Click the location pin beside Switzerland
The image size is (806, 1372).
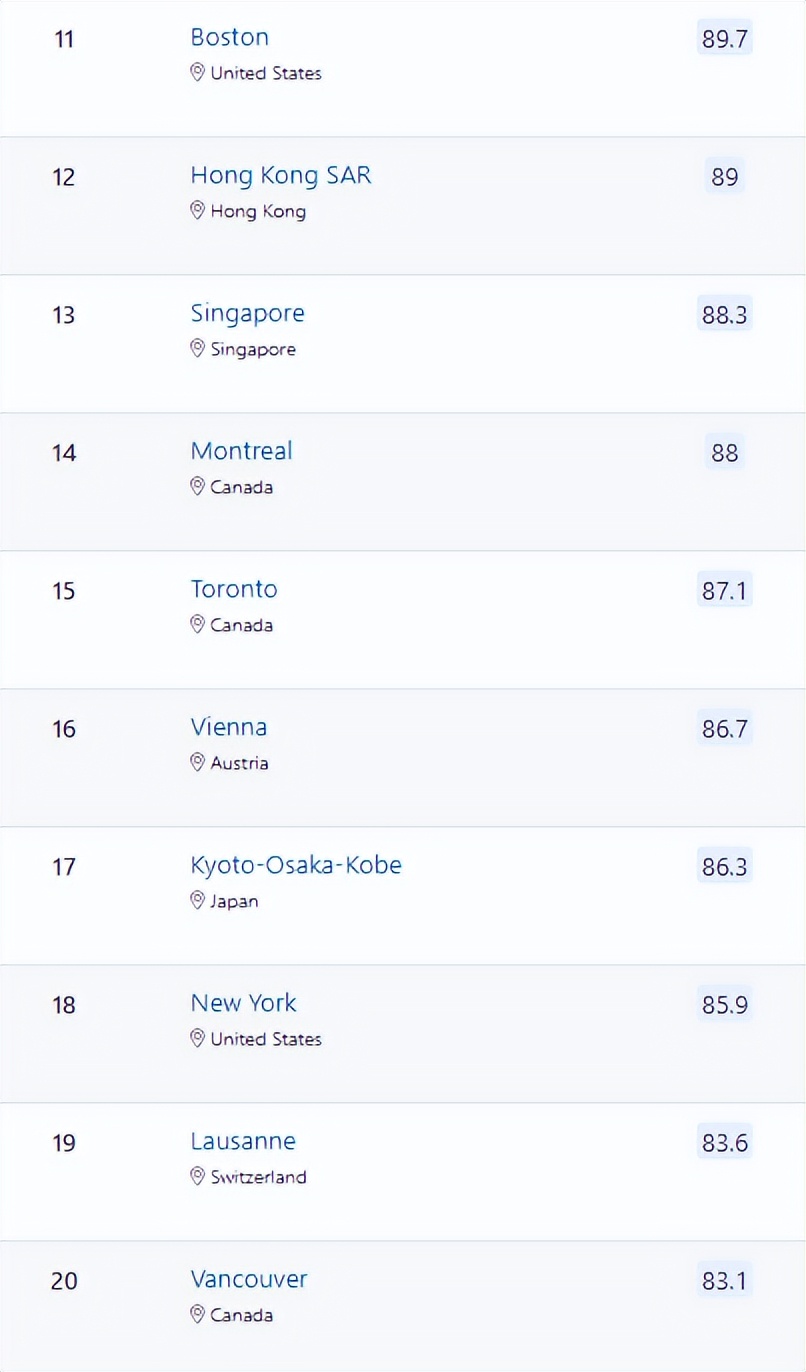pos(198,1177)
